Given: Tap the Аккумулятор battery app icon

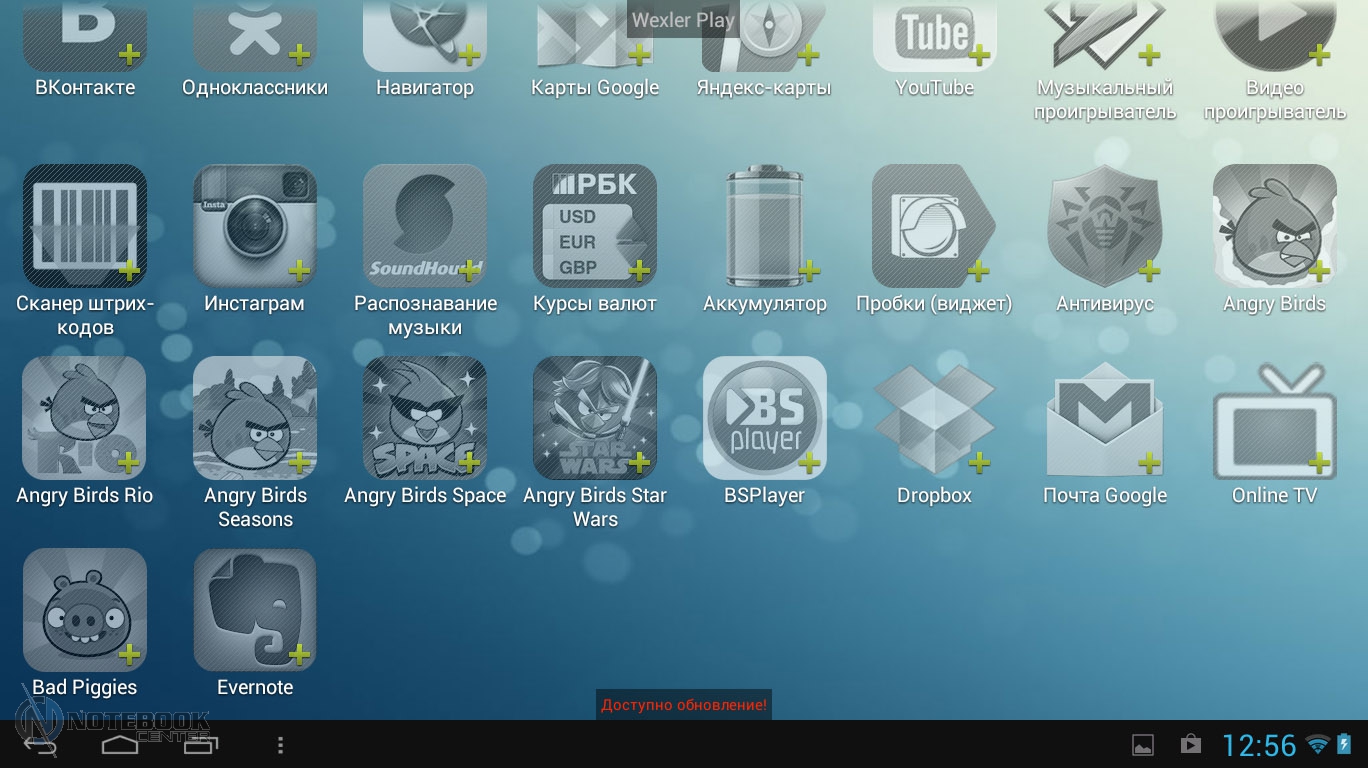Looking at the screenshot, I should pyautogui.click(x=765, y=226).
